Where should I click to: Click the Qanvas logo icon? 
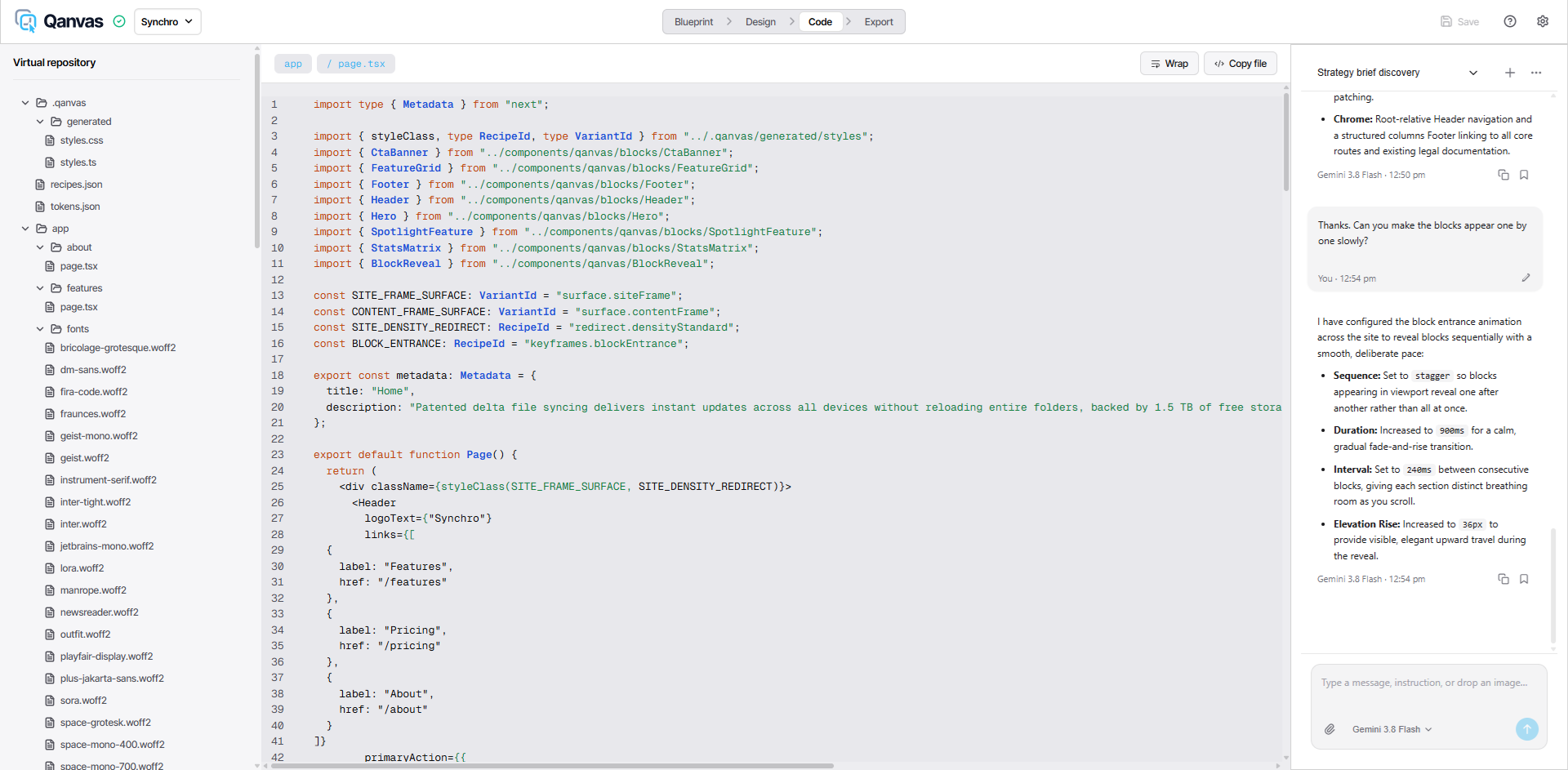point(25,21)
